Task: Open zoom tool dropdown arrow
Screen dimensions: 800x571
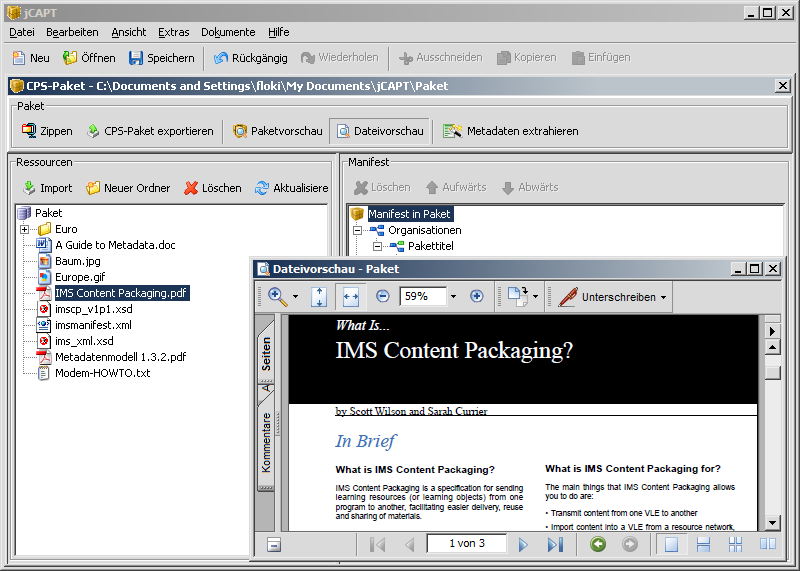Action: (295, 296)
